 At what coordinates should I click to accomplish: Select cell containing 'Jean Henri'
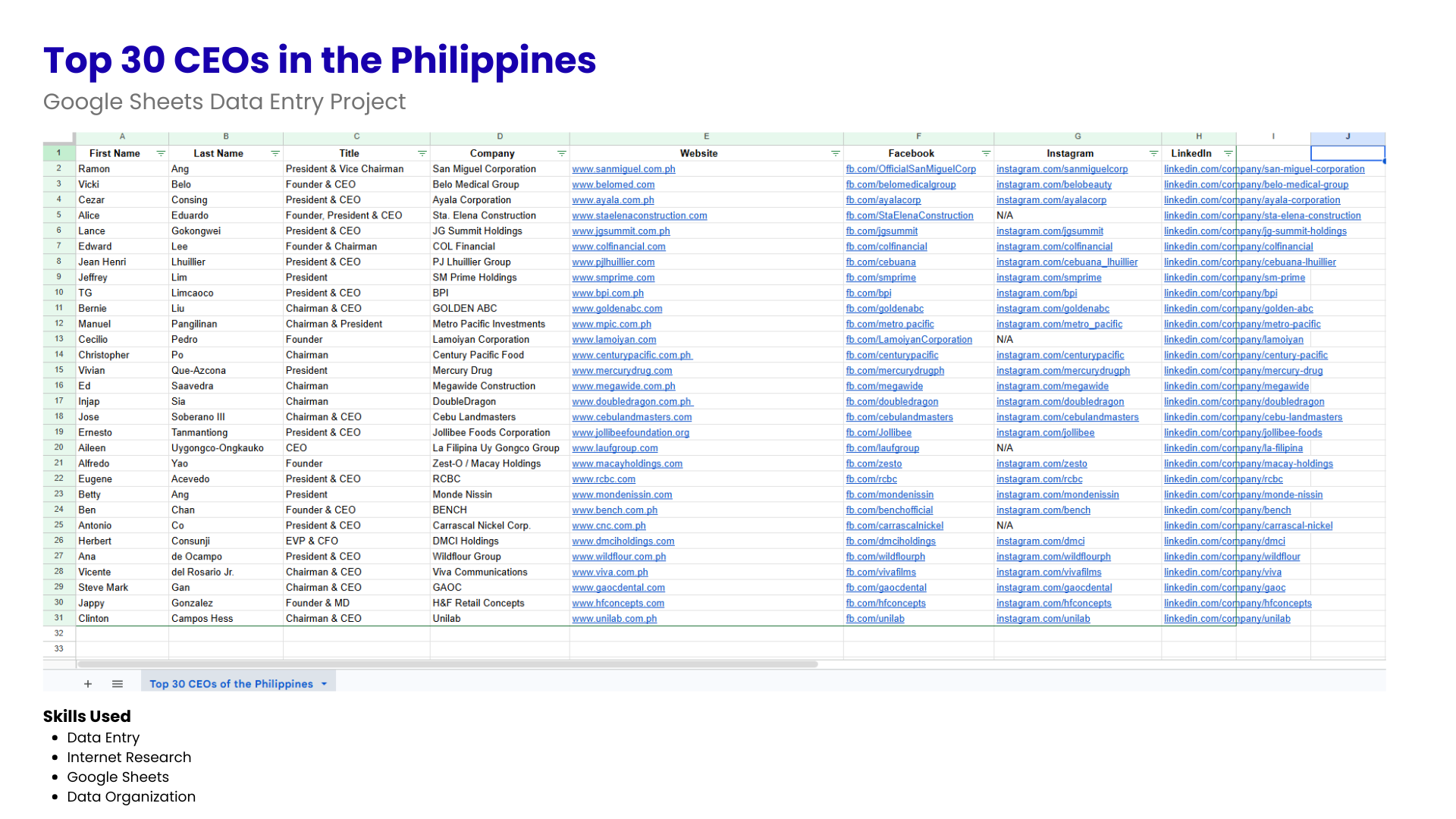pyautogui.click(x=122, y=262)
